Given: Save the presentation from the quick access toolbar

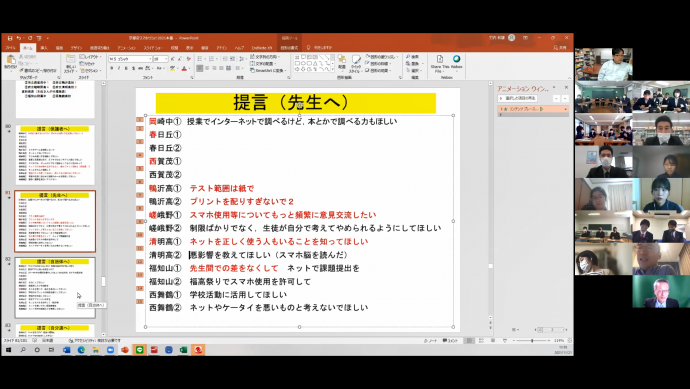Looking at the screenshot, I should tap(10, 38).
